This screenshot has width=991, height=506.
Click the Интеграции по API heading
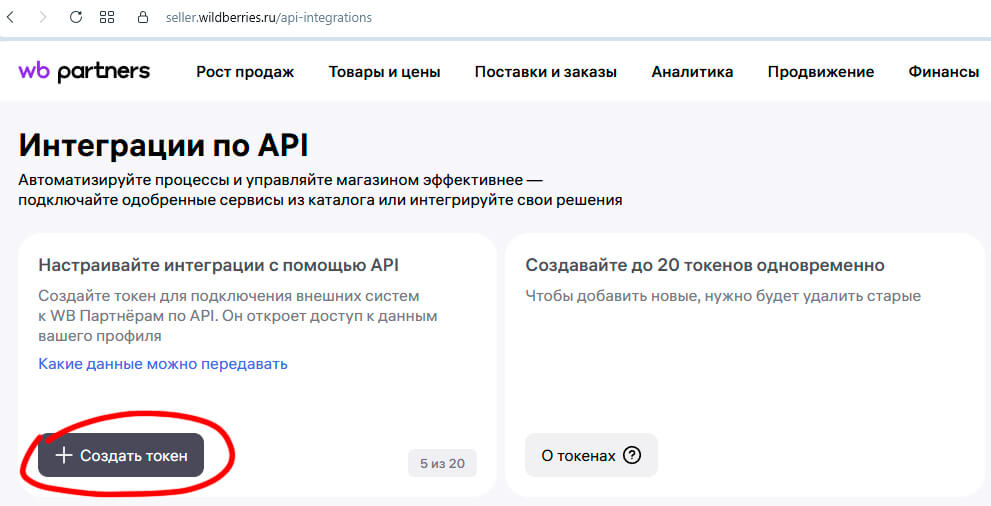[163, 145]
